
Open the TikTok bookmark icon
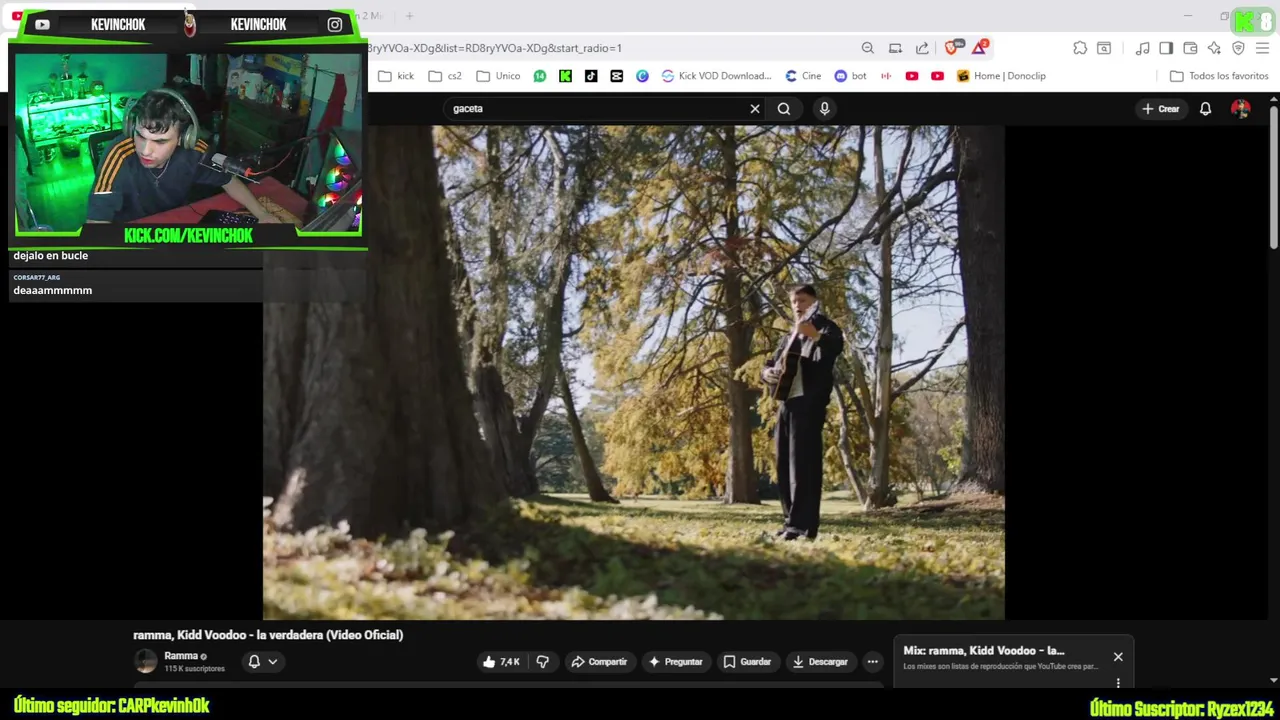[591, 76]
